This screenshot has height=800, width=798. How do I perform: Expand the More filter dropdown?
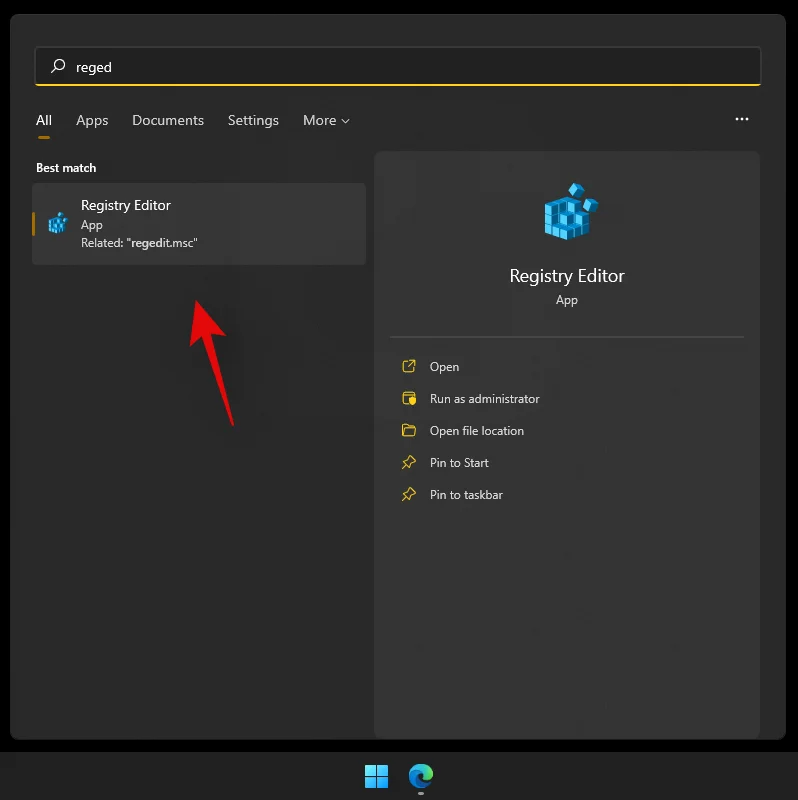326,120
